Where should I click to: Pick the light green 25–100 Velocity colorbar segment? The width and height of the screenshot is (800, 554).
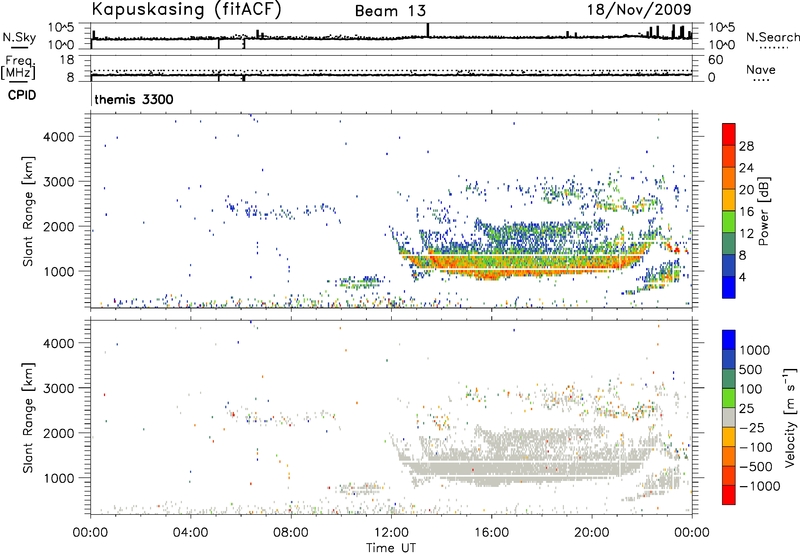[729, 398]
